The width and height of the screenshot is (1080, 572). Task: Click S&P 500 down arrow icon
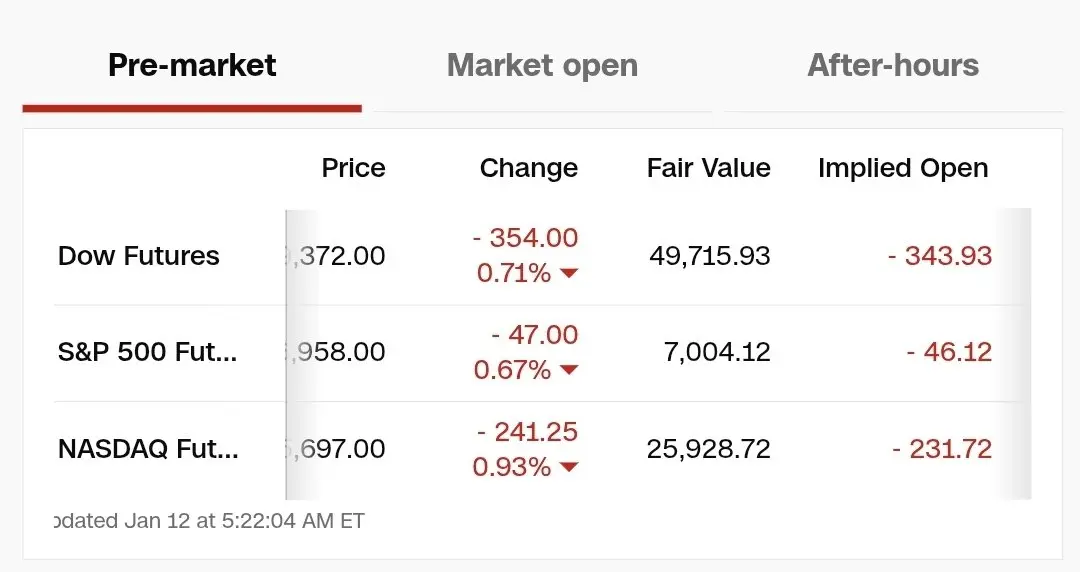[x=569, y=371]
